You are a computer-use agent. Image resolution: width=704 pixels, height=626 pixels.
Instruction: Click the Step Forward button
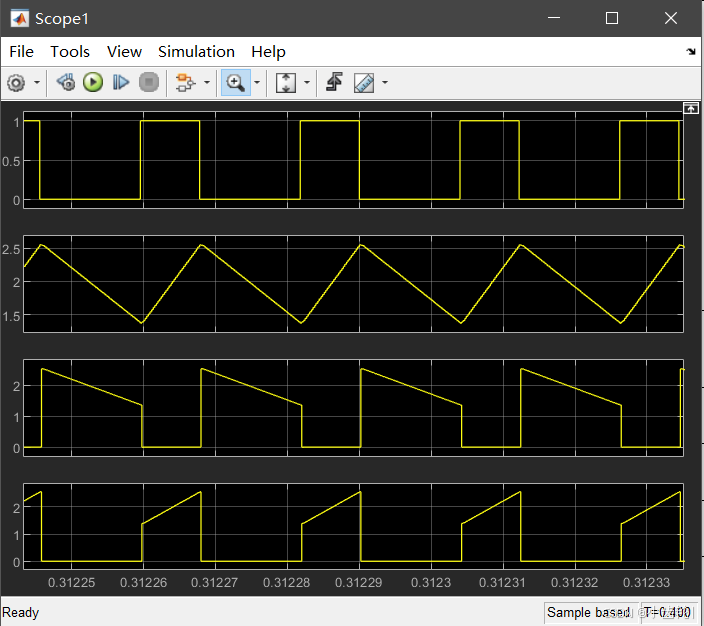click(120, 83)
